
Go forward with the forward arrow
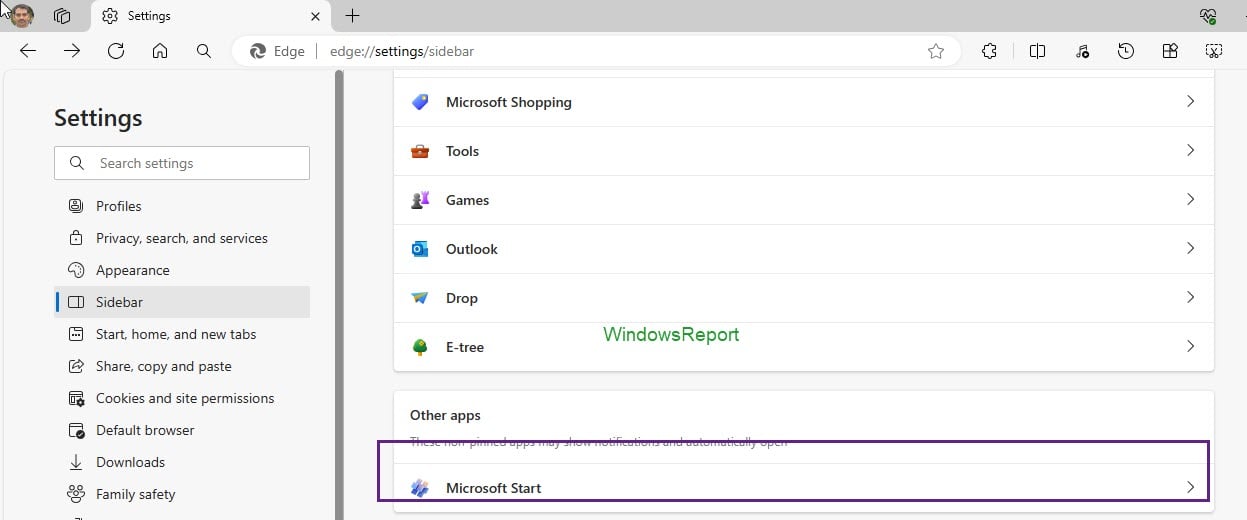tap(72, 51)
